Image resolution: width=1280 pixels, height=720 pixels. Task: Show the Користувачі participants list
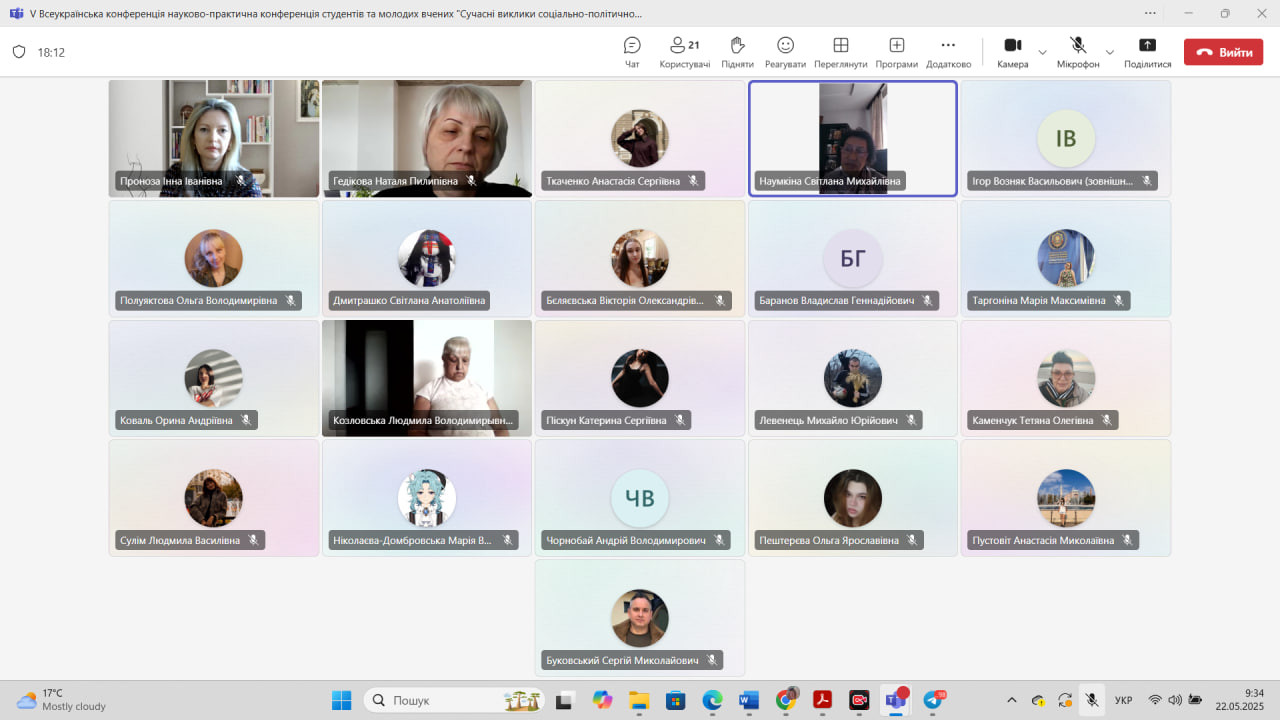point(685,52)
